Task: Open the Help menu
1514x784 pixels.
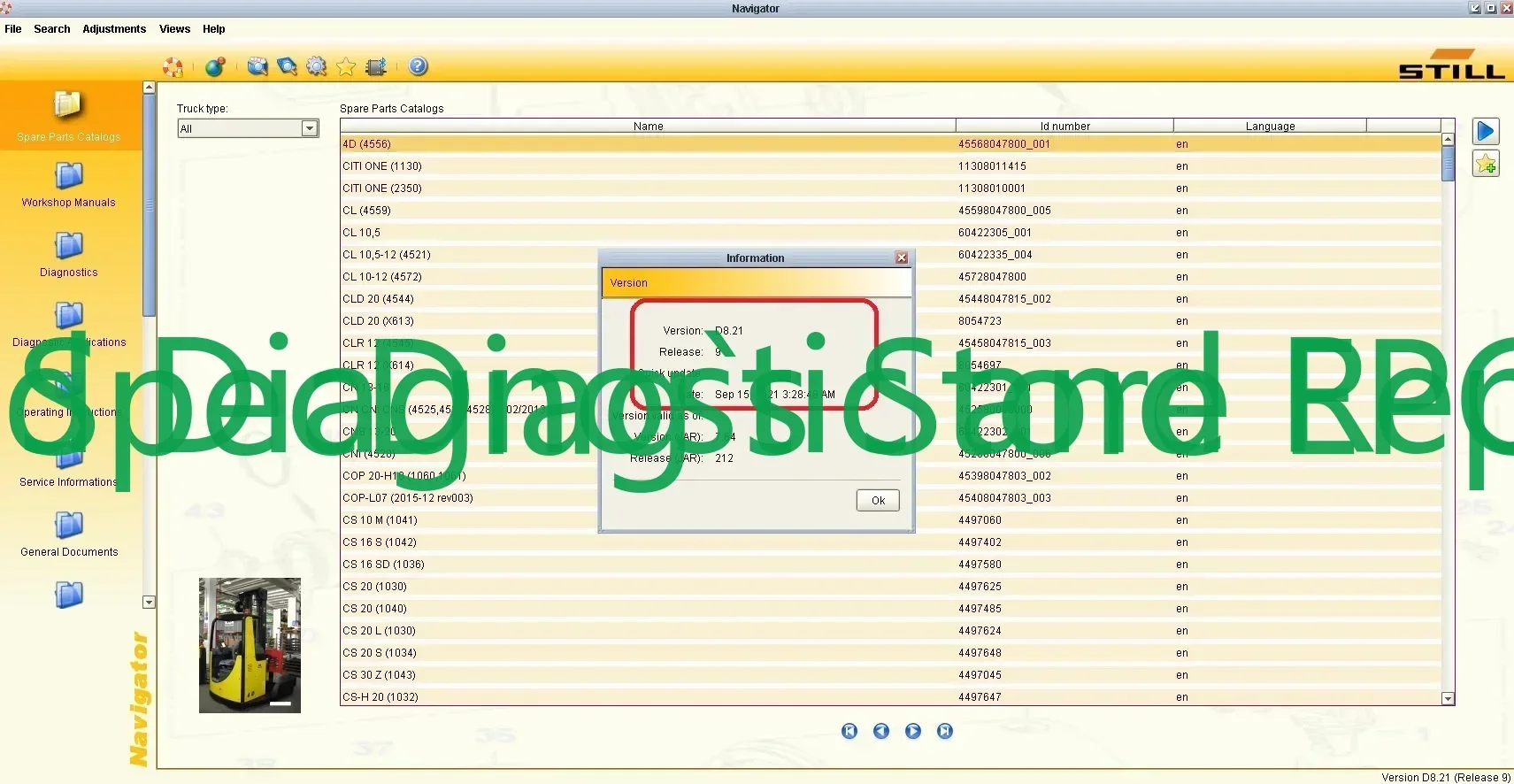Action: [214, 29]
